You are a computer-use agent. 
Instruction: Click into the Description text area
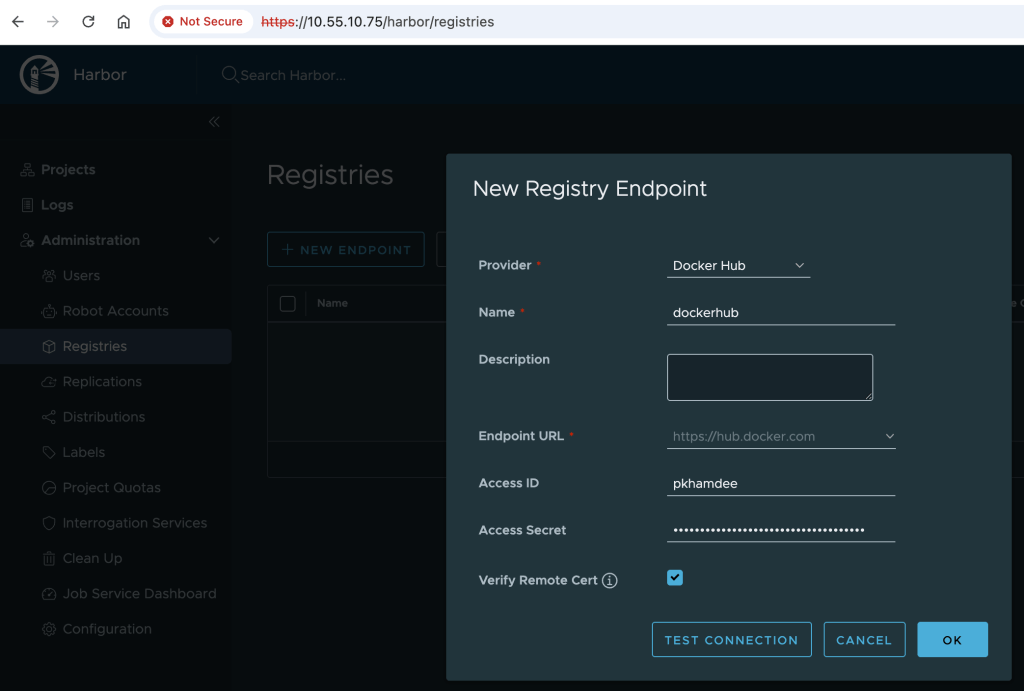coord(769,377)
